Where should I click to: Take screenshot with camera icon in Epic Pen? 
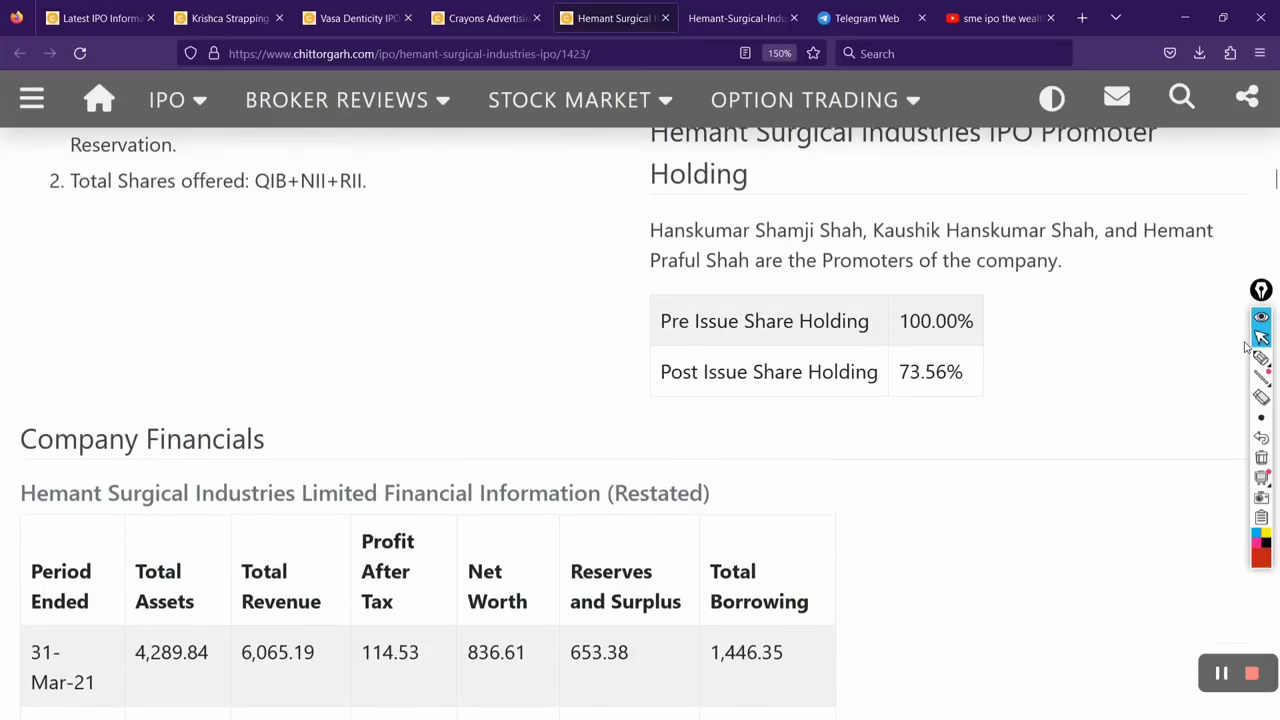point(1261,498)
